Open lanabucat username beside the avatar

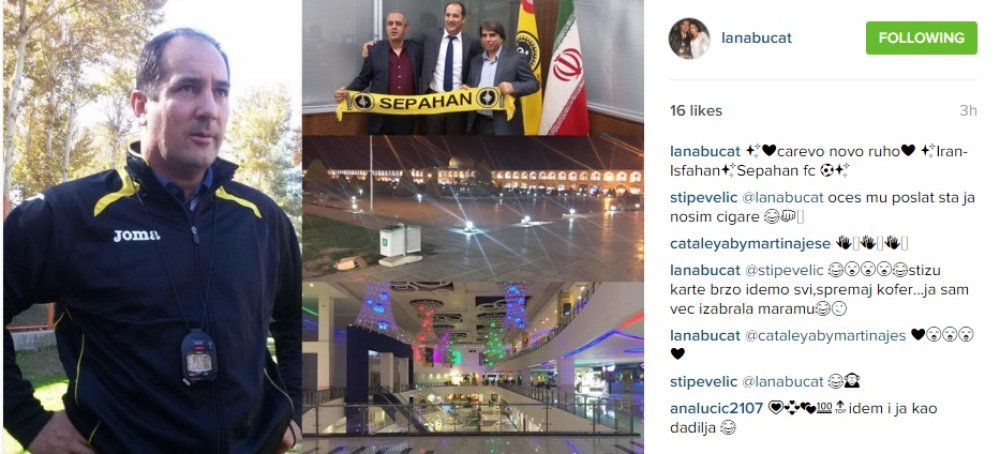756,38
